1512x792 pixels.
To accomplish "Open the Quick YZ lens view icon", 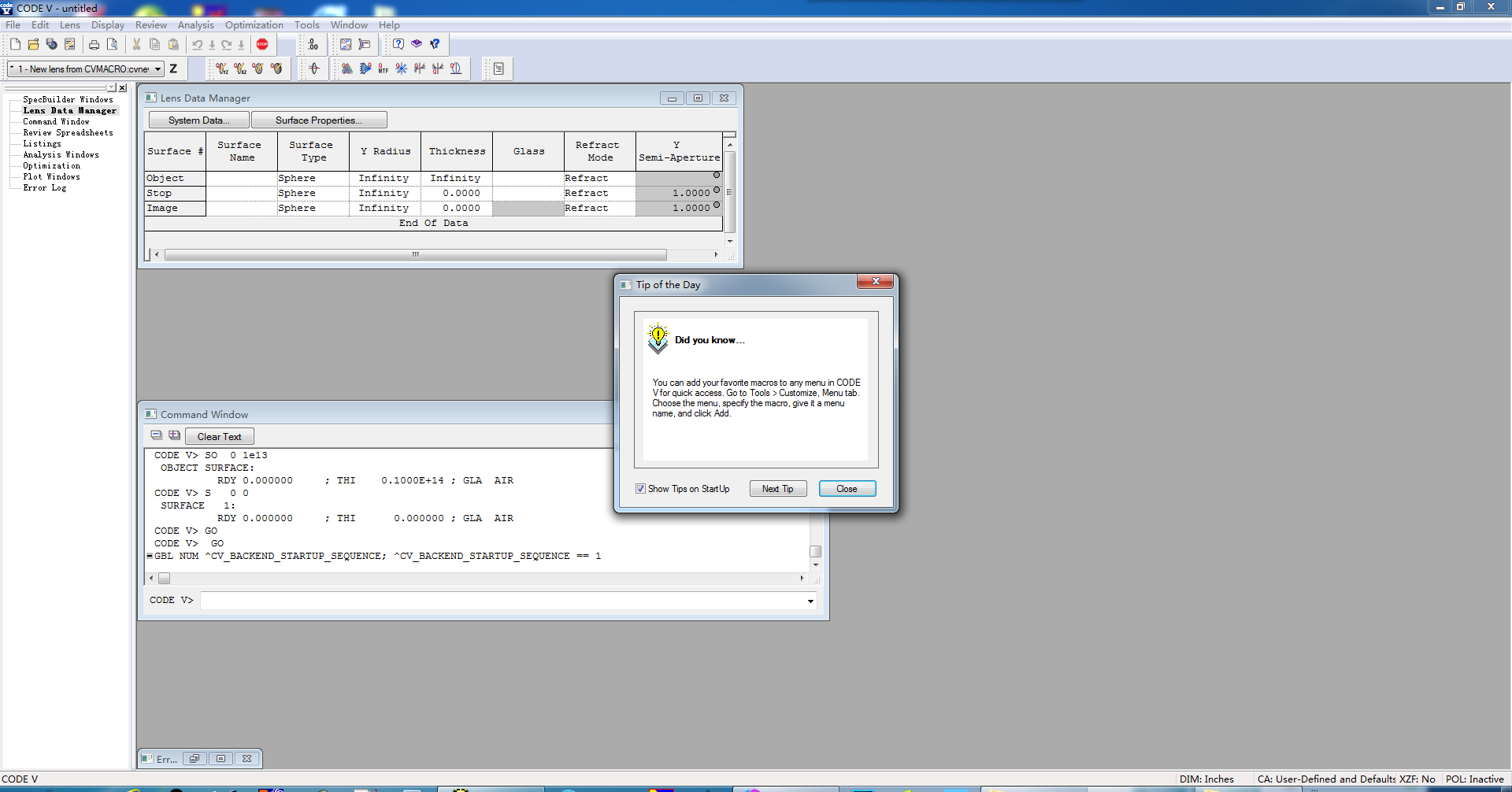I will (222, 68).
